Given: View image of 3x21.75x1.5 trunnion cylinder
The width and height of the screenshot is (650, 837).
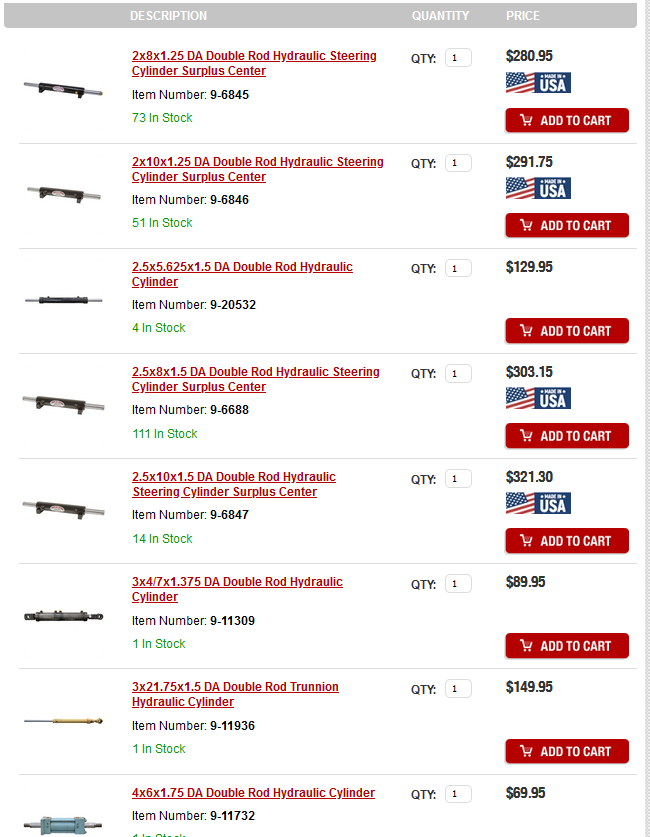Looking at the screenshot, I should coord(63,720).
